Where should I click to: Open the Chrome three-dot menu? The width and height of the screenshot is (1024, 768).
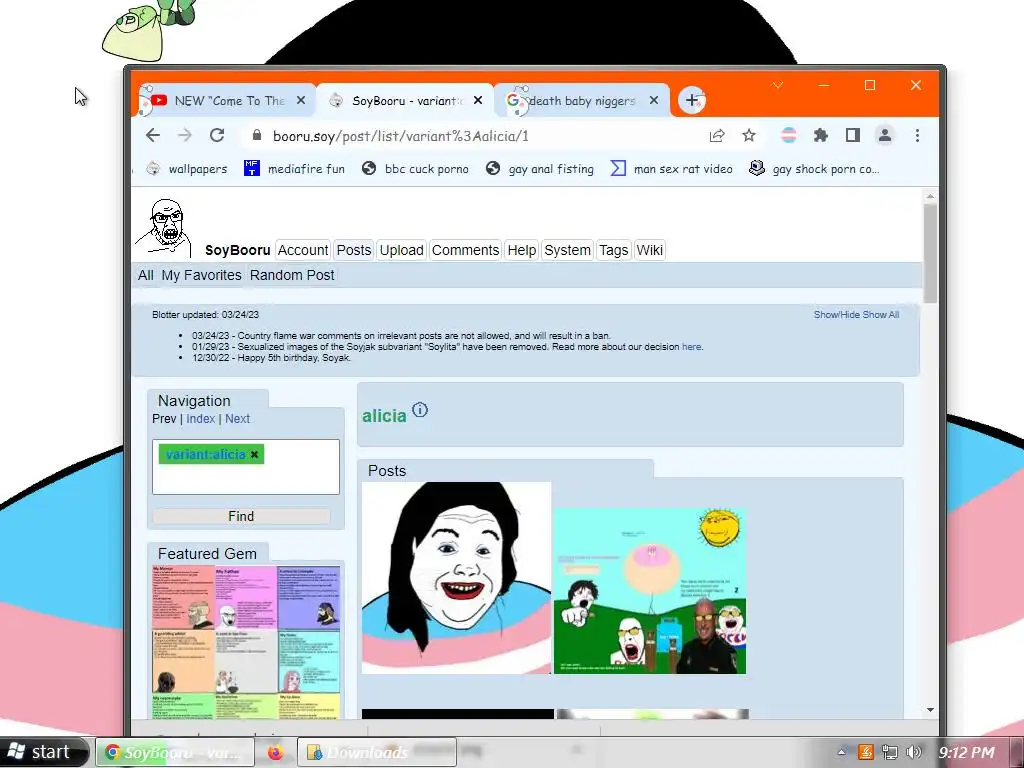click(917, 135)
